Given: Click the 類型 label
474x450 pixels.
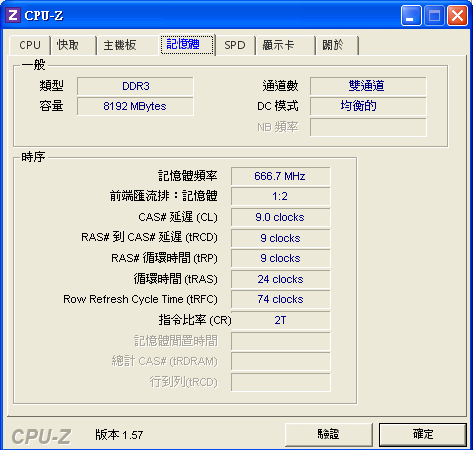Looking at the screenshot, I should [51, 86].
